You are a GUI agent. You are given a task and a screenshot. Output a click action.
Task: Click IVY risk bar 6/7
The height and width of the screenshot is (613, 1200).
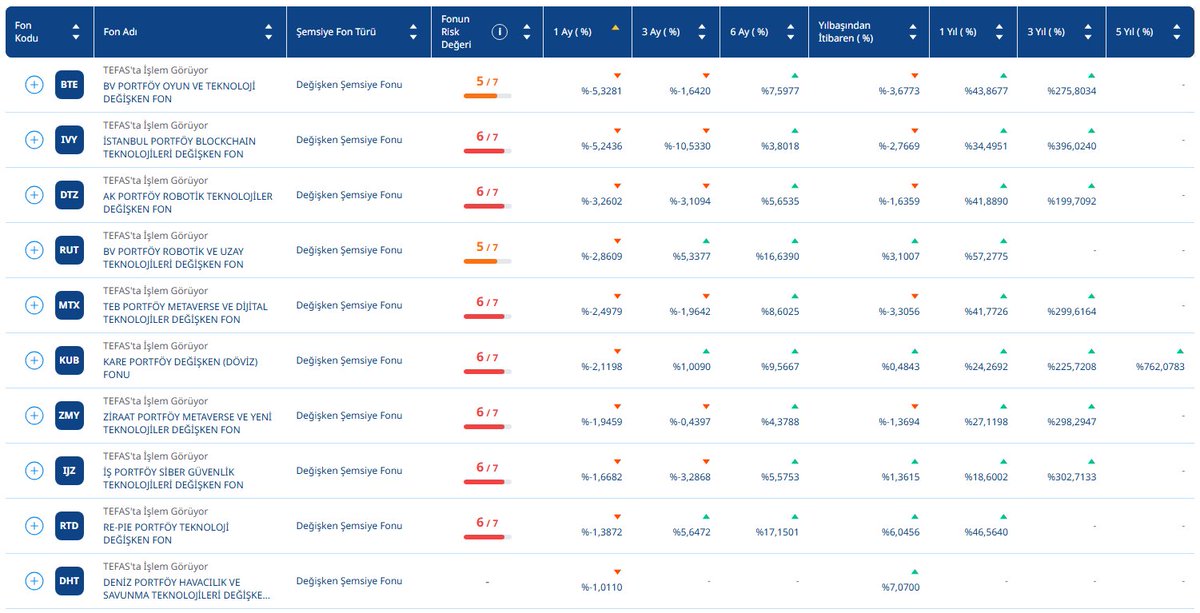click(x=487, y=151)
